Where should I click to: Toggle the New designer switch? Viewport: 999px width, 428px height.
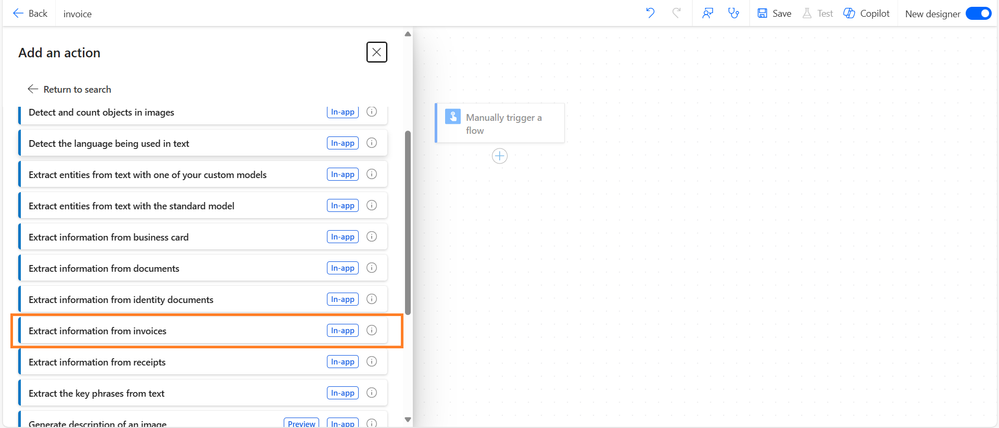click(x=978, y=13)
